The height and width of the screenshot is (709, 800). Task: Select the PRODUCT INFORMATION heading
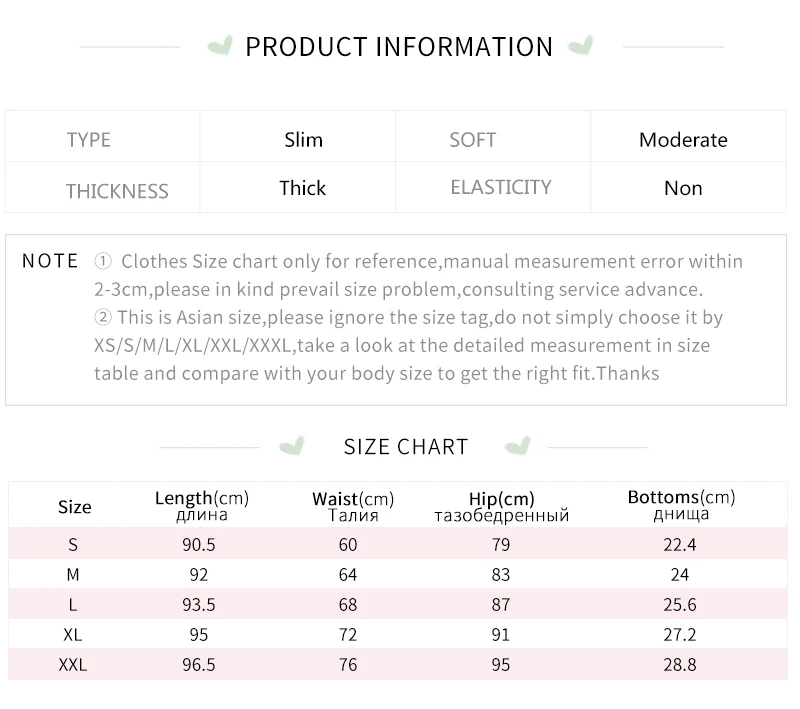tap(399, 47)
